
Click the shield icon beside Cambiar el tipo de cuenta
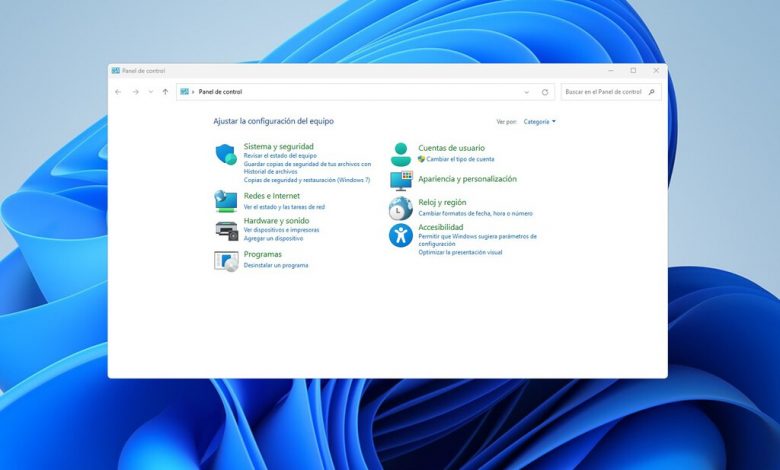[x=421, y=159]
